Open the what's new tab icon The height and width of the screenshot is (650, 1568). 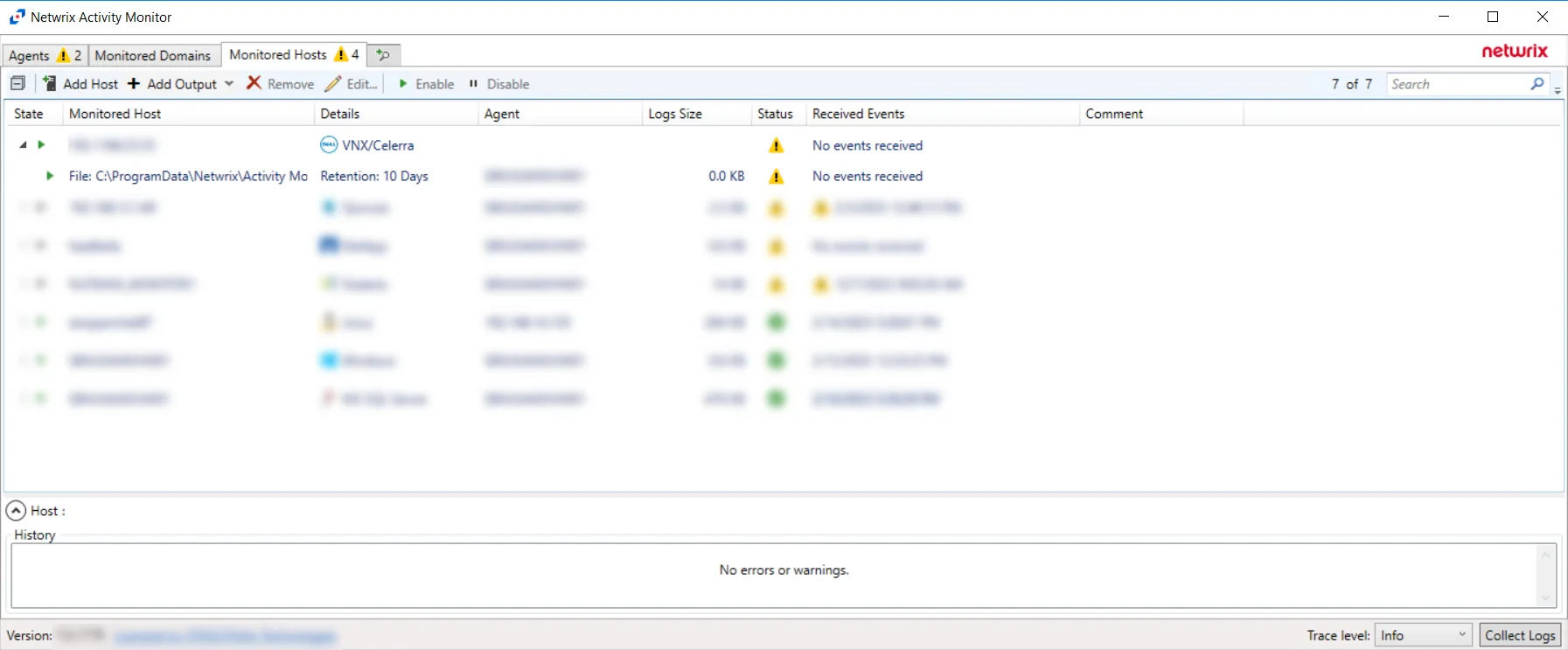383,54
